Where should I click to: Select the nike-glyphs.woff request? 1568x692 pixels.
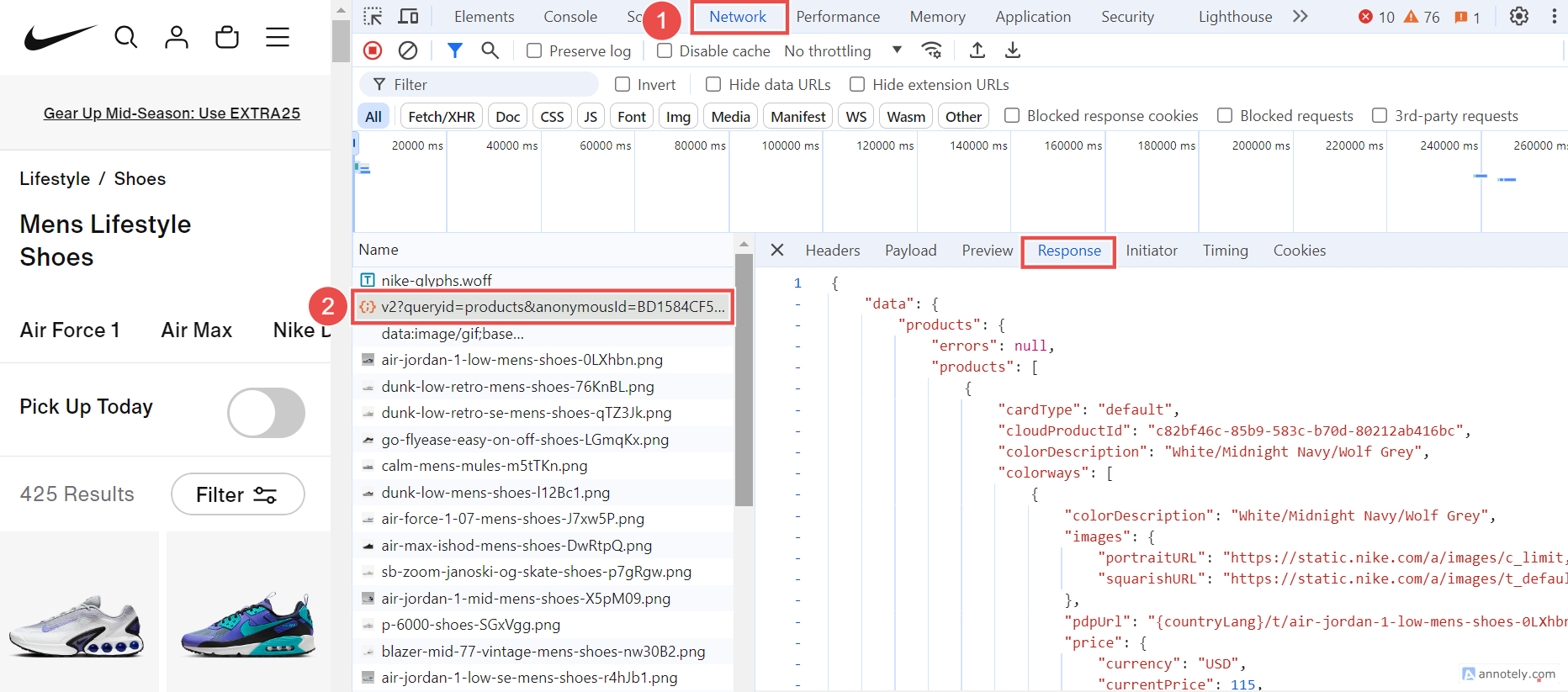[543, 280]
